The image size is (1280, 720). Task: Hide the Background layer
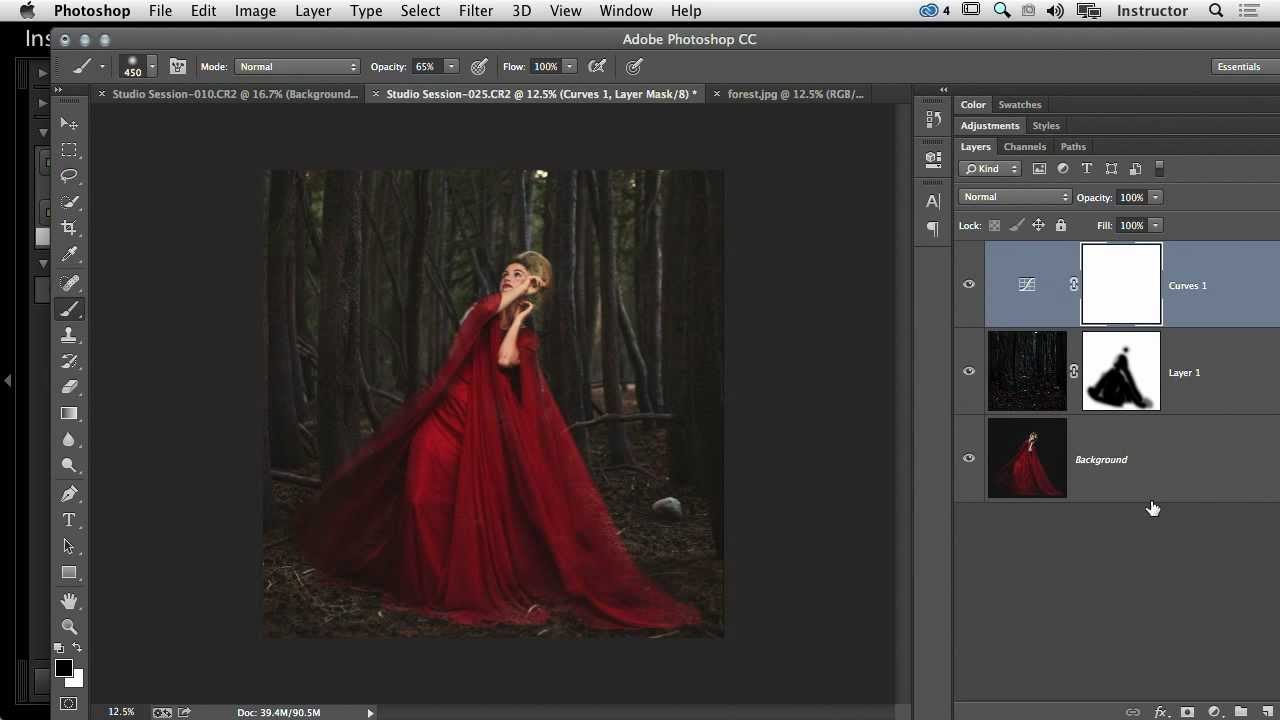coord(969,459)
